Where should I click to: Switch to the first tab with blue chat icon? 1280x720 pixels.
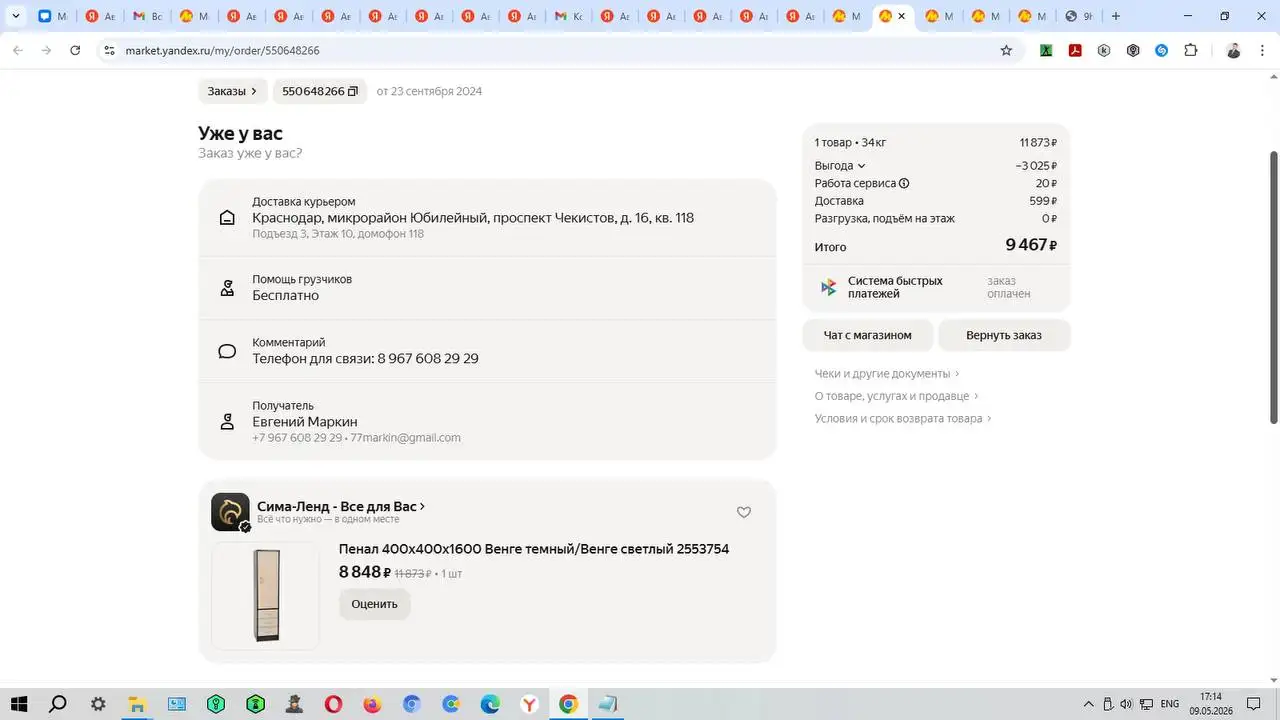pyautogui.click(x=52, y=16)
